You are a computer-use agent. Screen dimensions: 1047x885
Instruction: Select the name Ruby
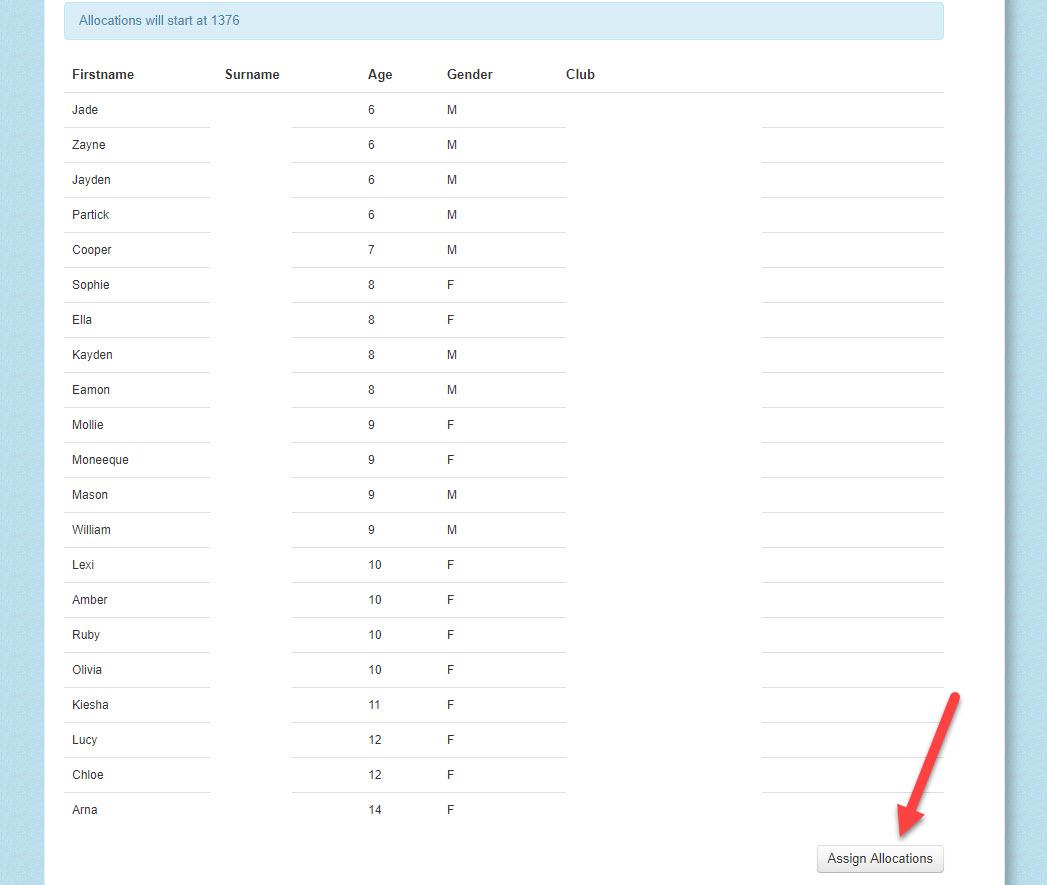tap(86, 635)
